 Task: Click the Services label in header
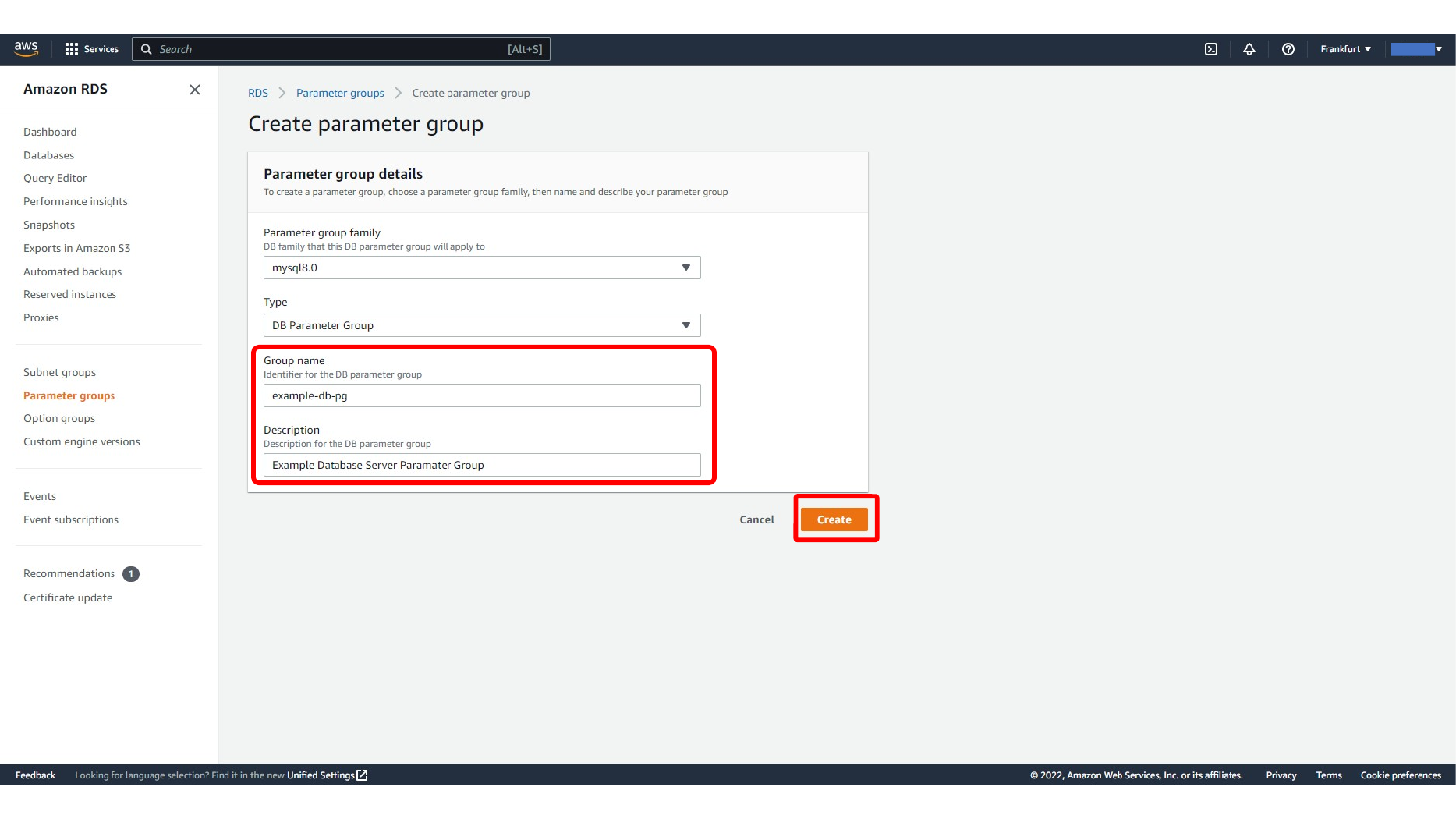[x=101, y=49]
